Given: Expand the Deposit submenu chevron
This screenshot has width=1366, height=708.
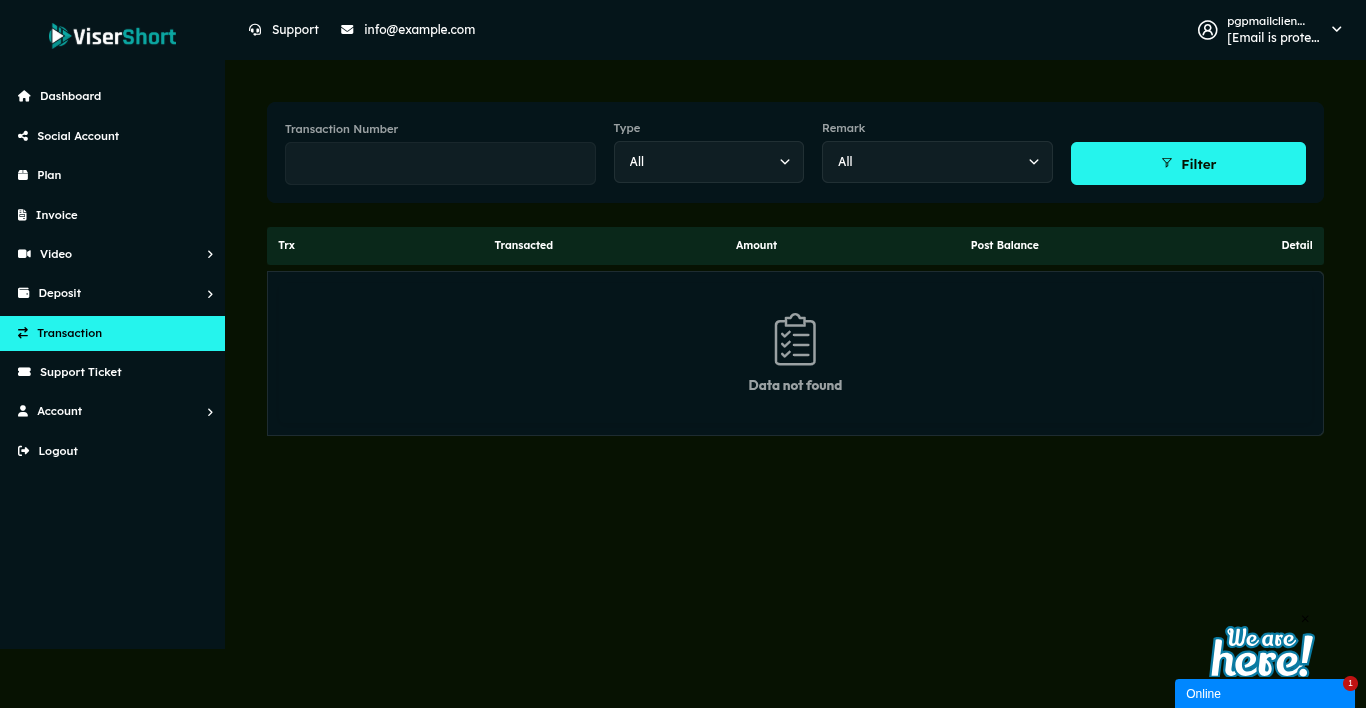Looking at the screenshot, I should pos(210,294).
